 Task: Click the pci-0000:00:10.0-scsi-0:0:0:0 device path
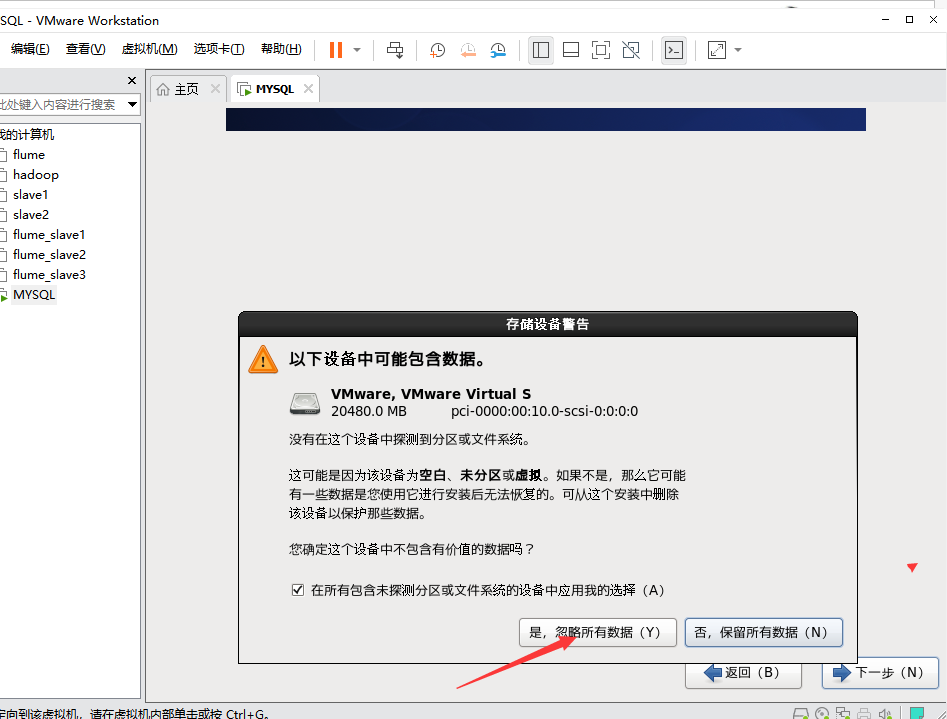coord(544,411)
